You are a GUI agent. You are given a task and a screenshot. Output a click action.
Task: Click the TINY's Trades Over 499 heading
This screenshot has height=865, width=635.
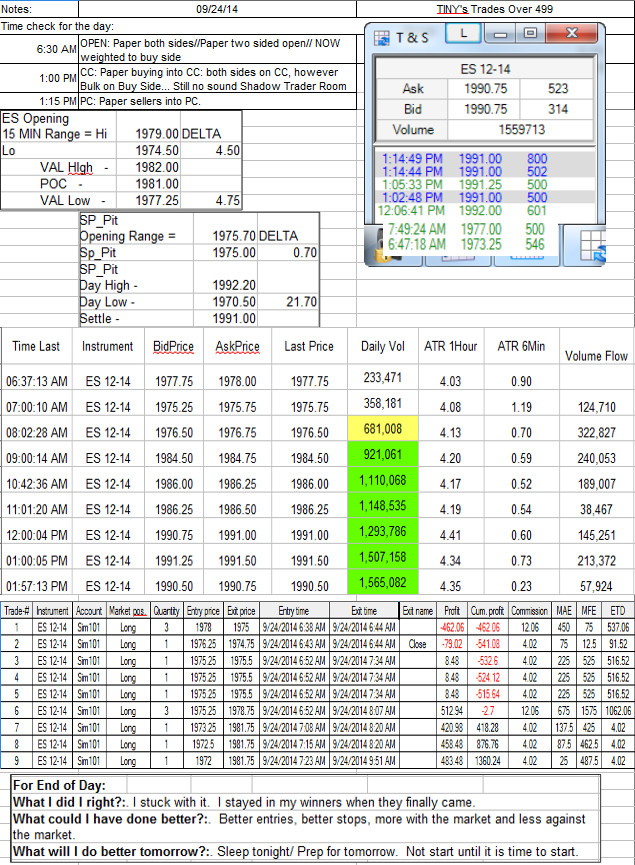(x=494, y=9)
